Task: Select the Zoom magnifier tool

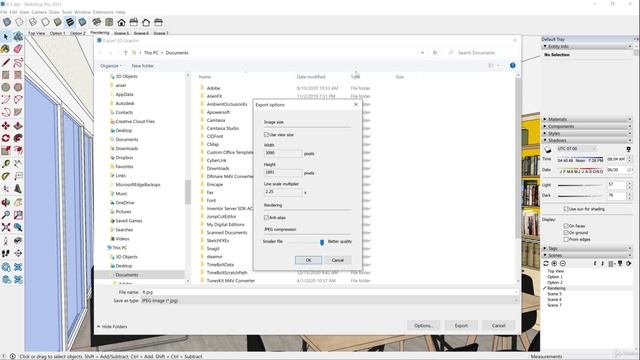Action: [x=6, y=215]
